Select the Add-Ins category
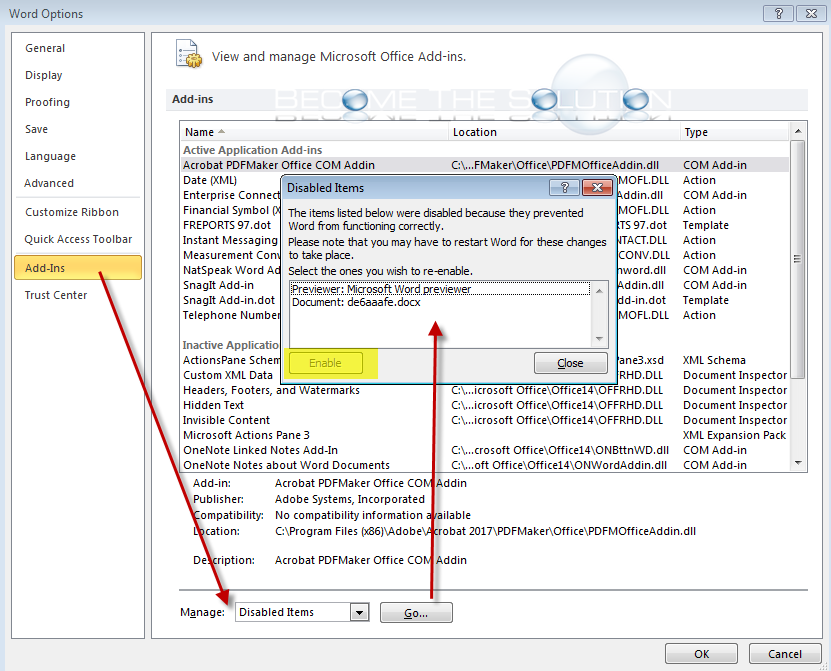 pyautogui.click(x=78, y=268)
